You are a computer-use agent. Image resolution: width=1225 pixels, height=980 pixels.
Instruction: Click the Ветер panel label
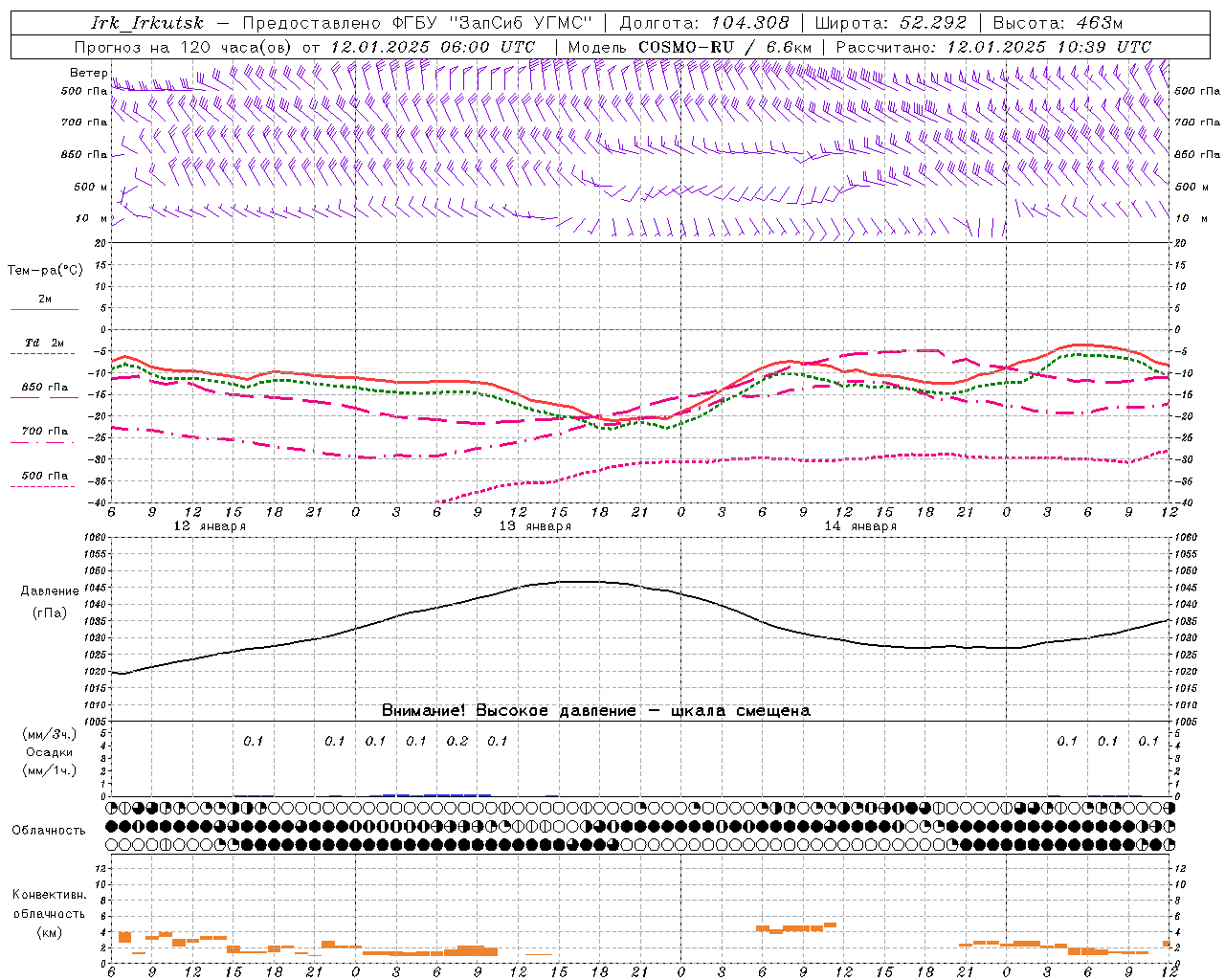(88, 73)
